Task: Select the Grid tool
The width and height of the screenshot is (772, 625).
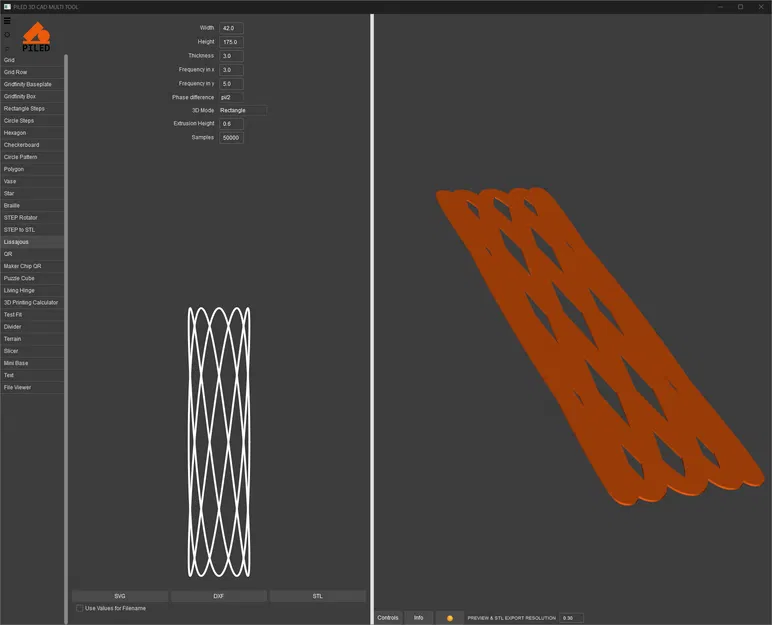Action: [x=32, y=60]
